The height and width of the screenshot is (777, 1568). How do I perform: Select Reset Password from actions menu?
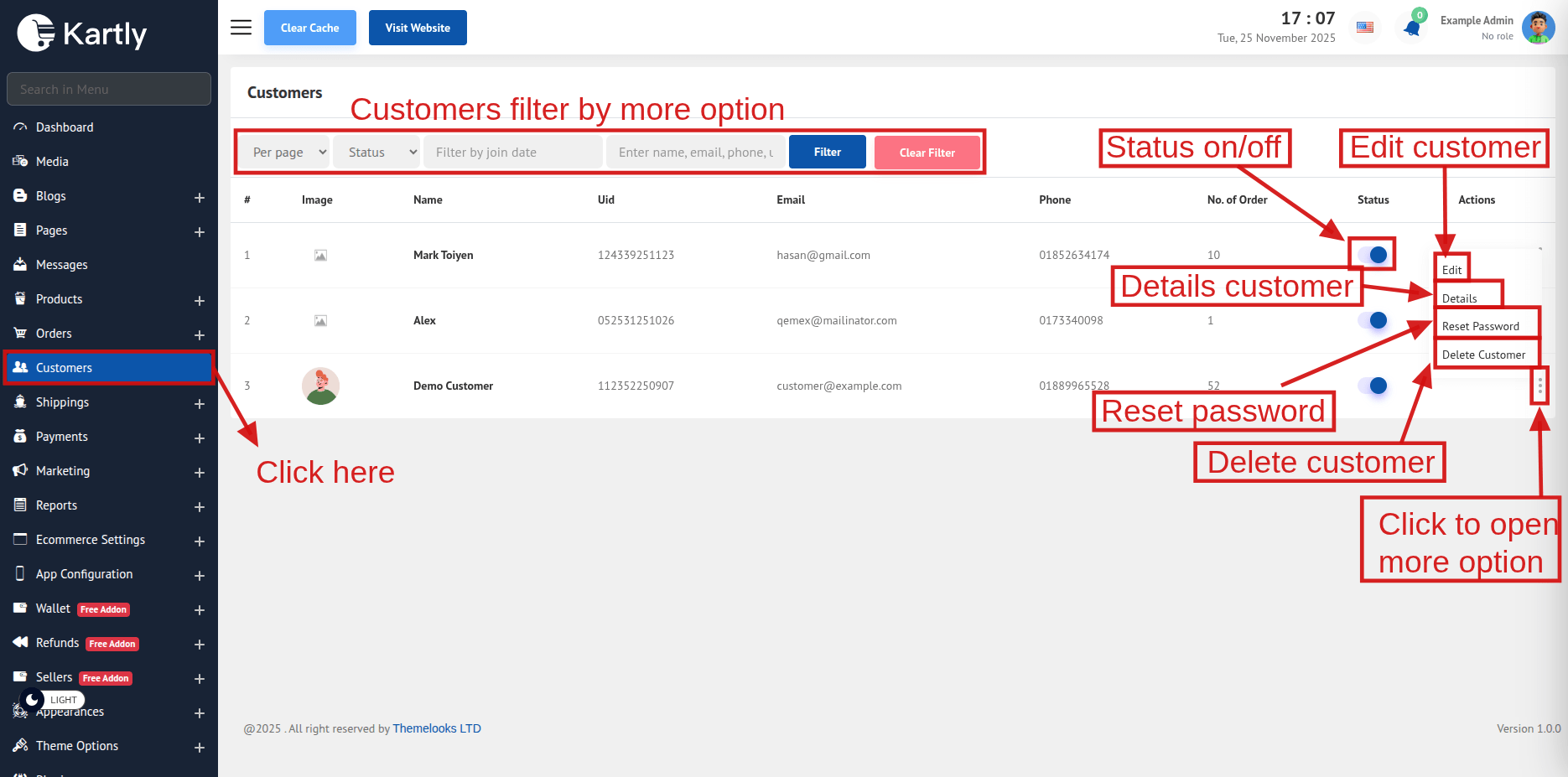1480,326
